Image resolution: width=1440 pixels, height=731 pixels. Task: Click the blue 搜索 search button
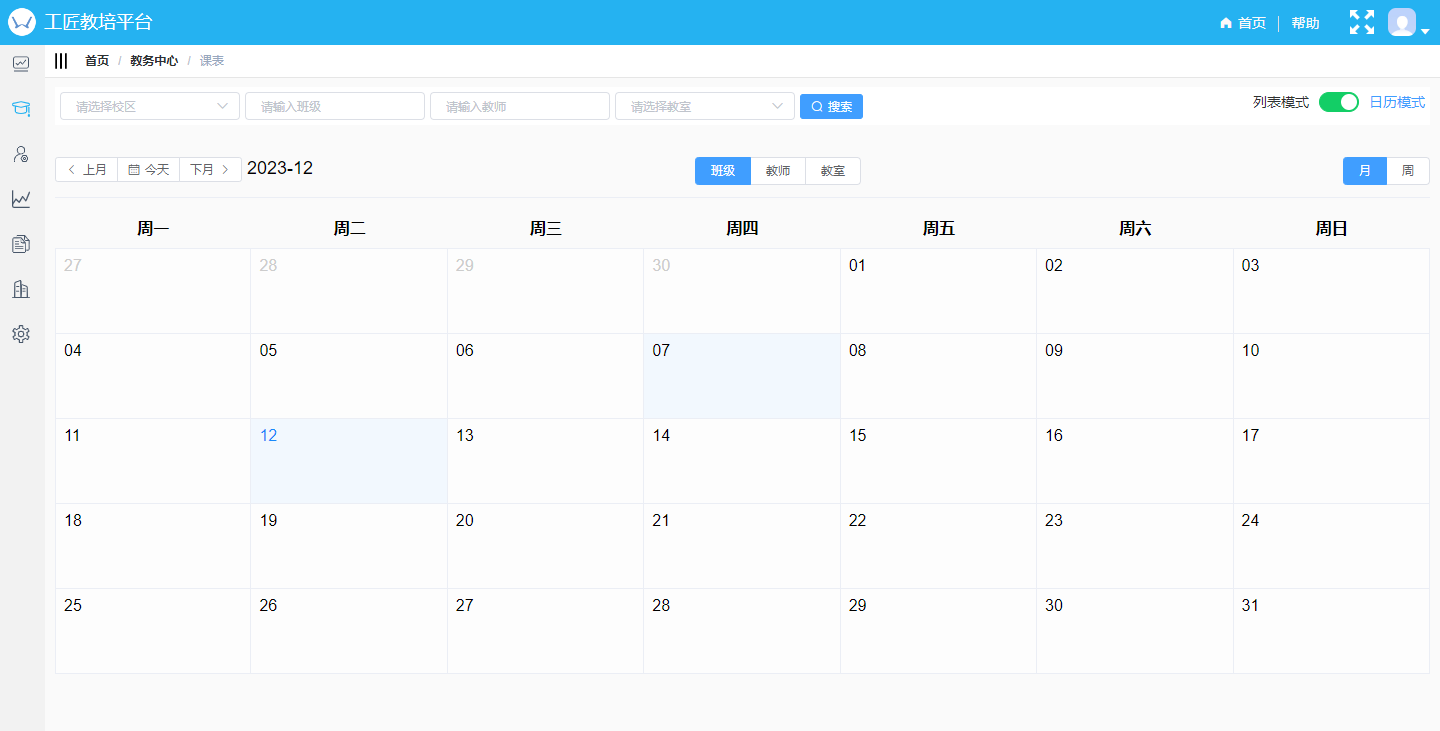point(831,107)
